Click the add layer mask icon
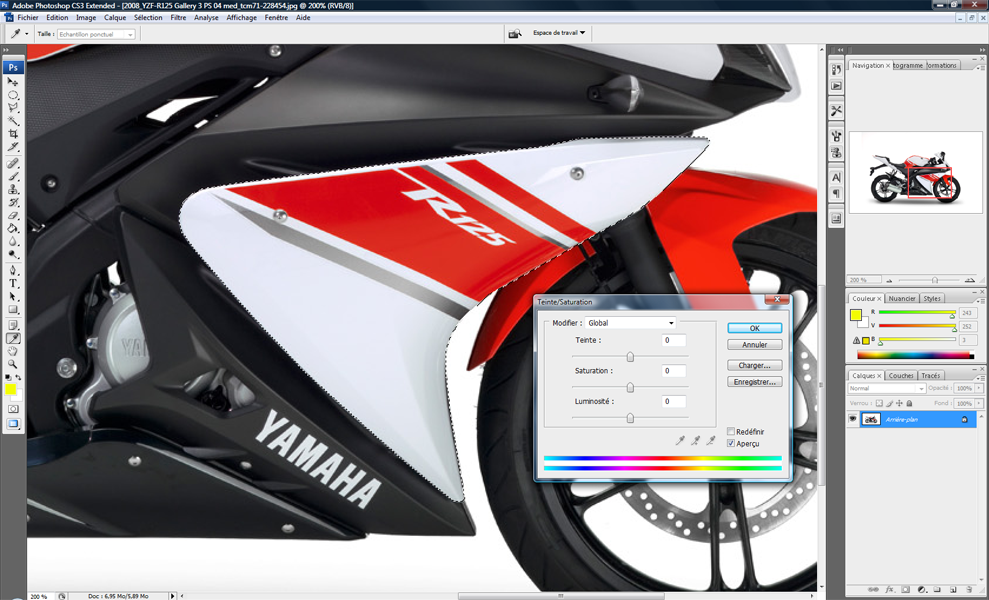The image size is (989, 600). pos(905,590)
